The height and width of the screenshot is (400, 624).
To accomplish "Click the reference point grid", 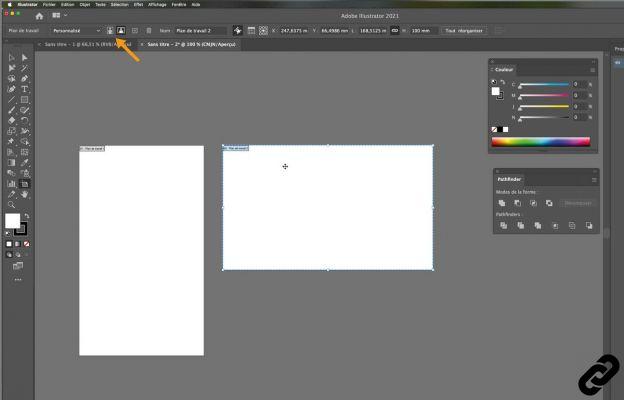I will 263,31.
